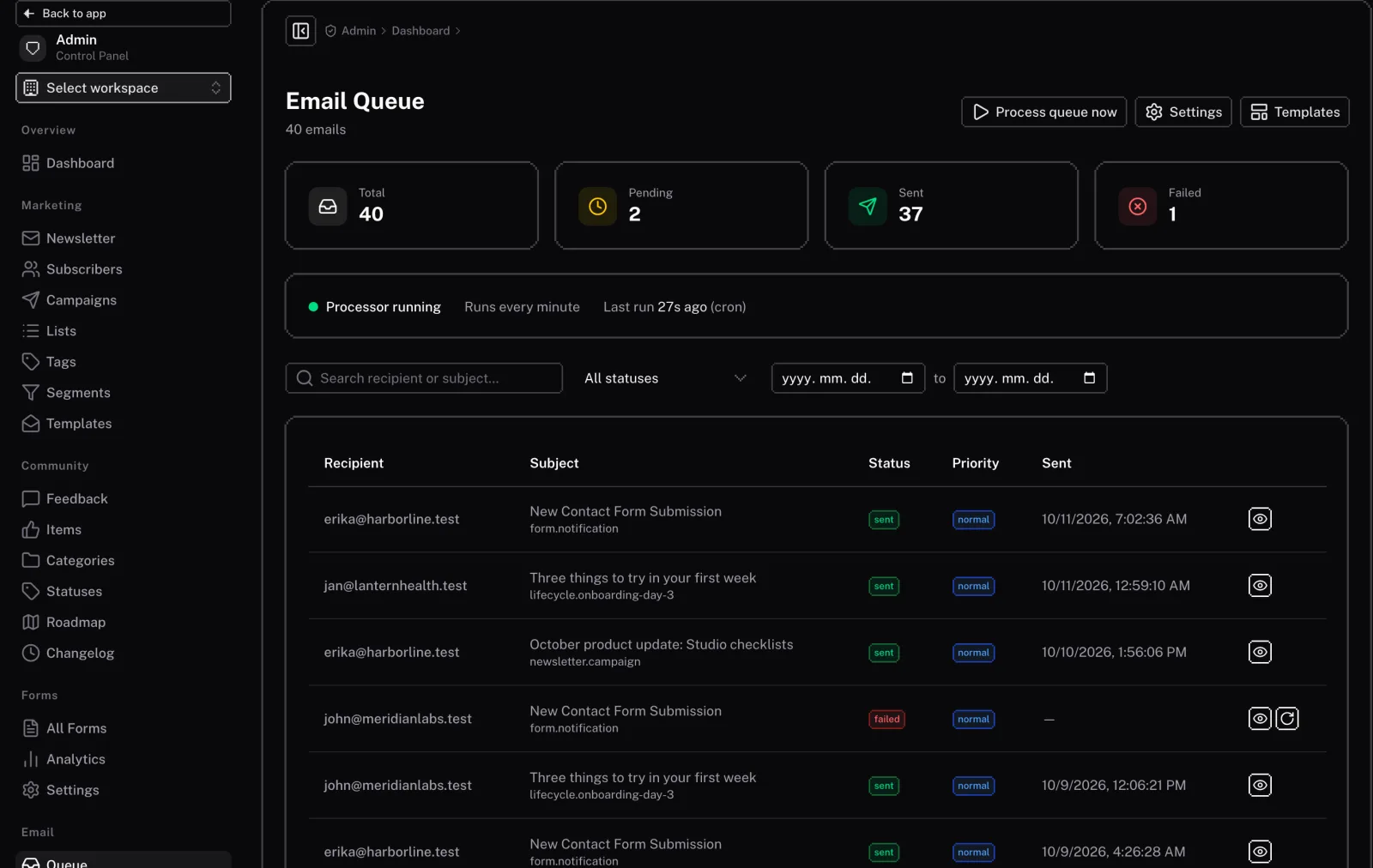Click the Failed stat red X icon
Screen dimensions: 1373x868
1138,207
